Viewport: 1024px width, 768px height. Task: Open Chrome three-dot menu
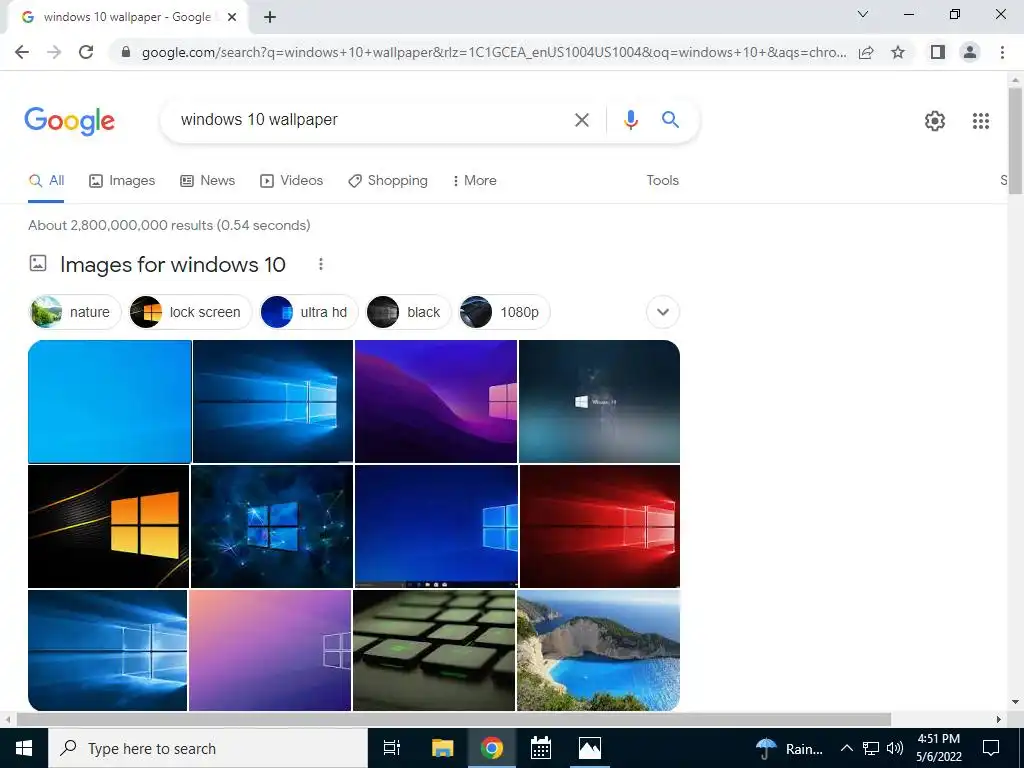1002,52
